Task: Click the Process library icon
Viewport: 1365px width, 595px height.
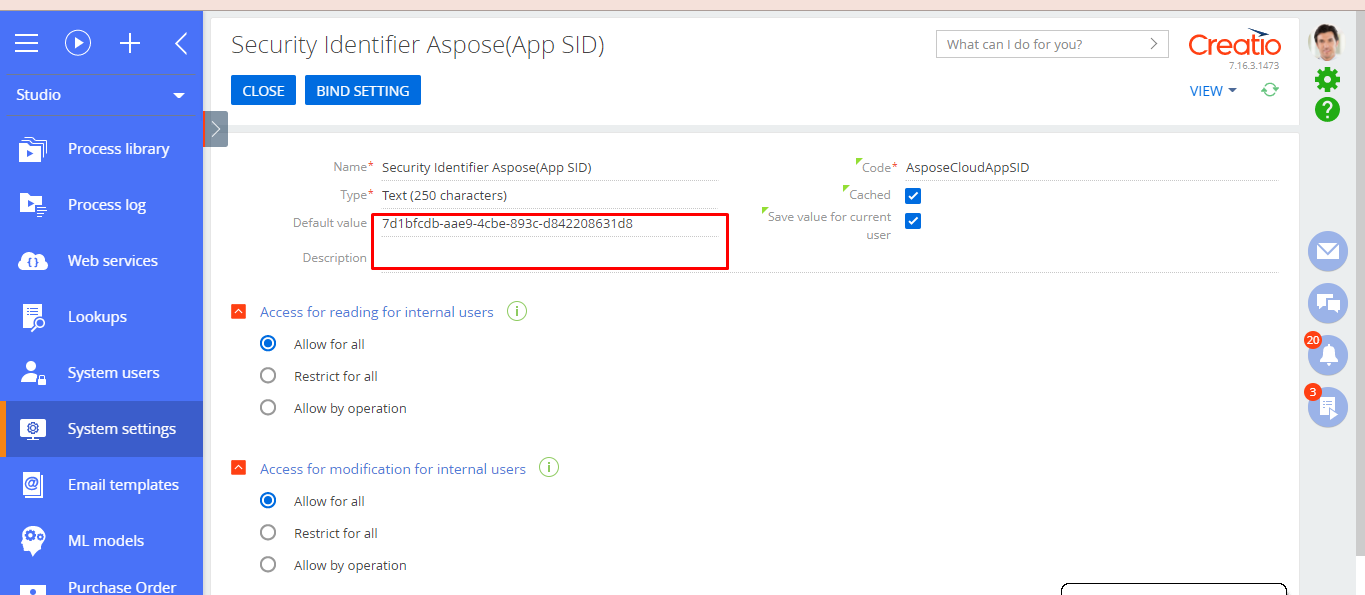Action: pyautogui.click(x=33, y=149)
